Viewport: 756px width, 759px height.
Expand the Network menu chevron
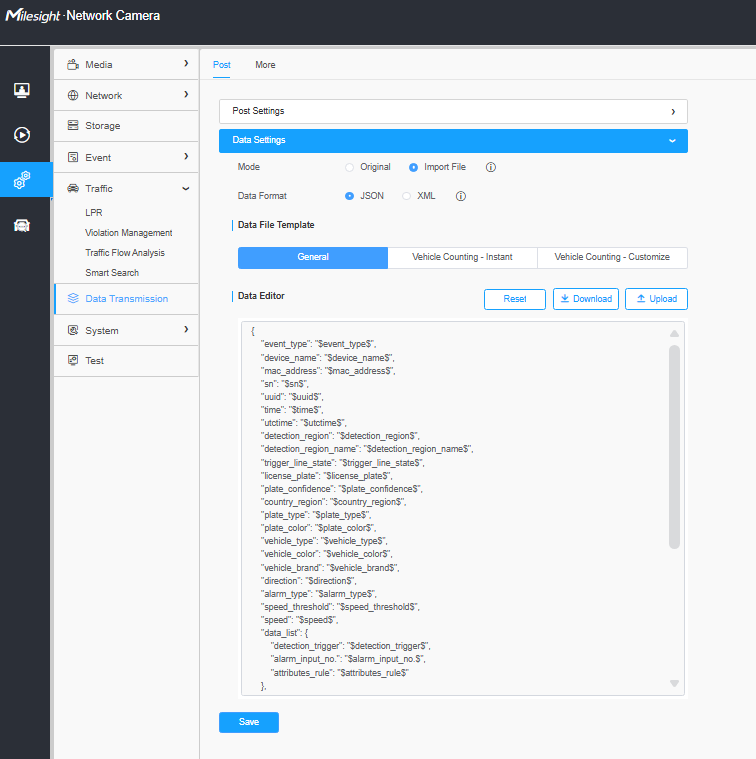186,94
